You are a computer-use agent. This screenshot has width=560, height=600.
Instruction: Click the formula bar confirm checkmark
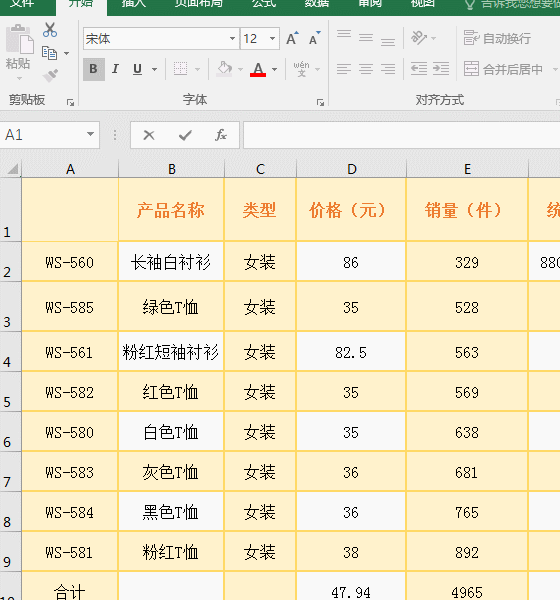coord(185,135)
